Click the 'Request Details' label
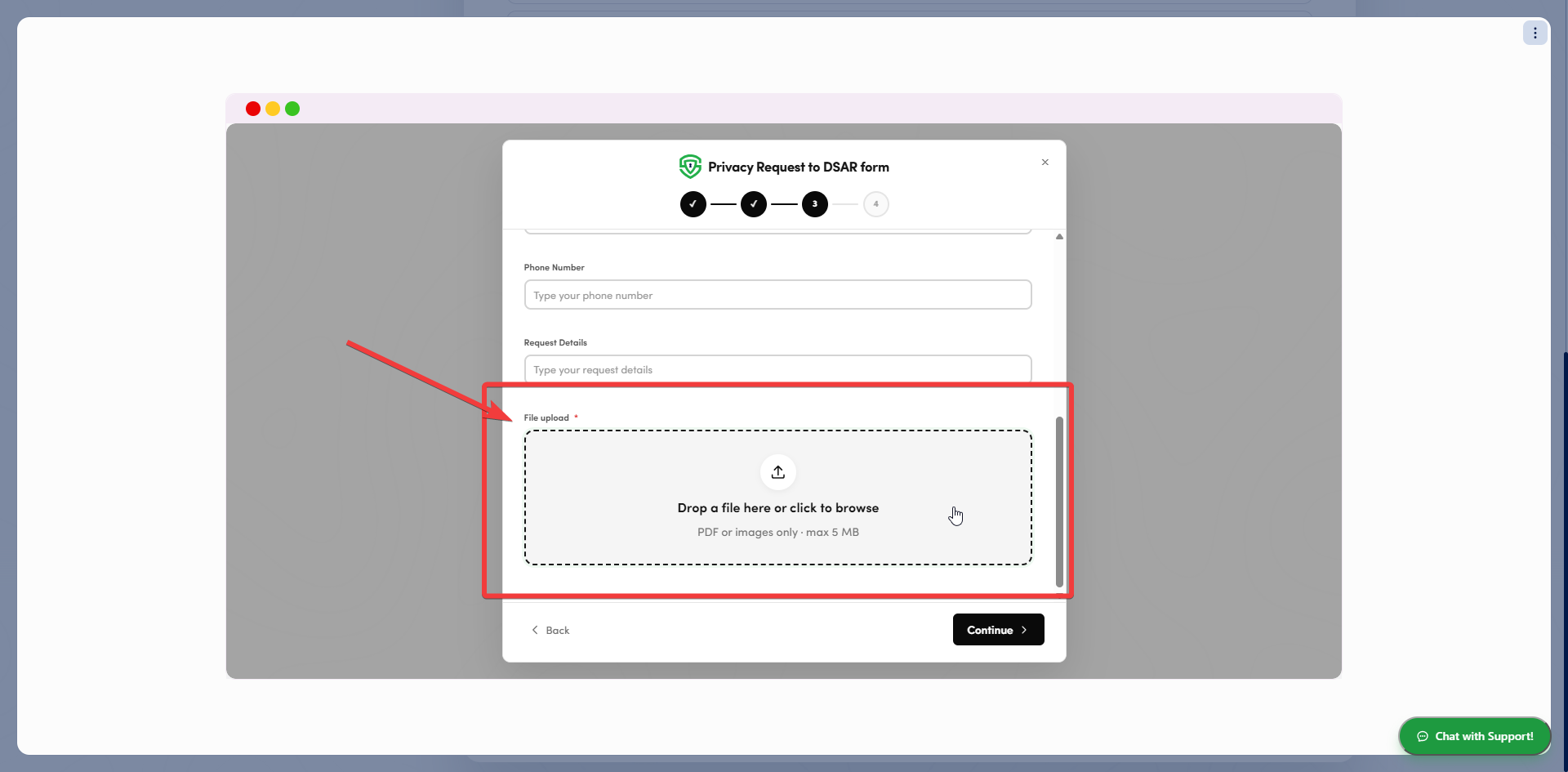This screenshot has height=772, width=1568. click(x=555, y=342)
